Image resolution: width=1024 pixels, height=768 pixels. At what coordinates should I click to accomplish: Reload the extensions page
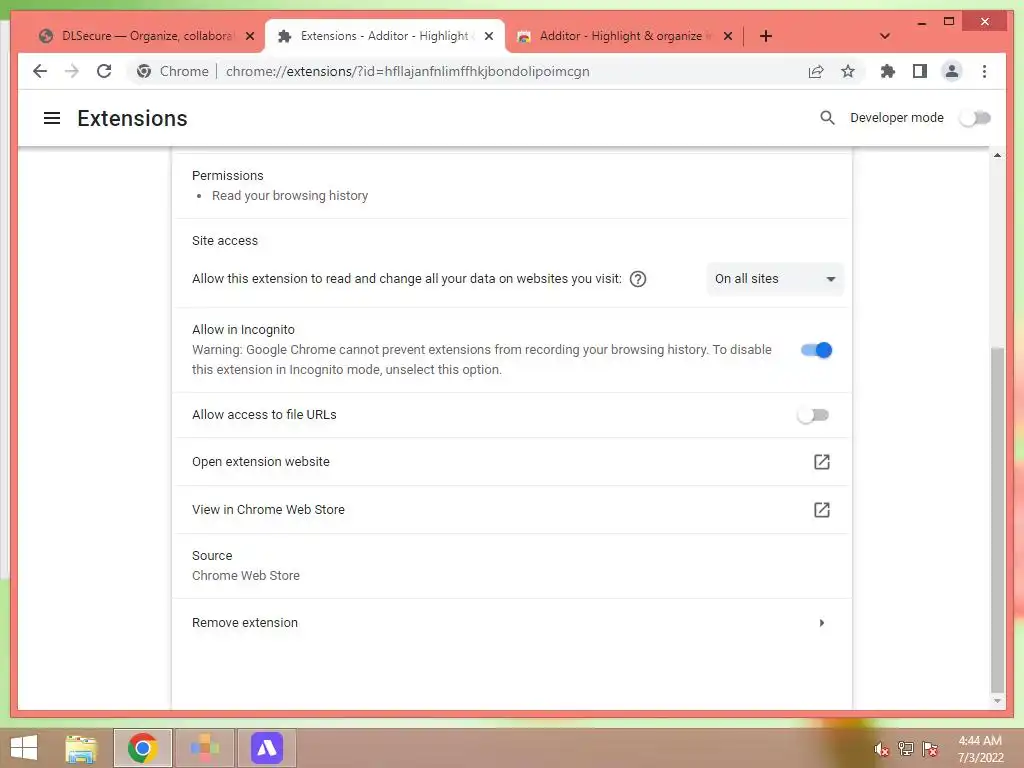click(104, 71)
